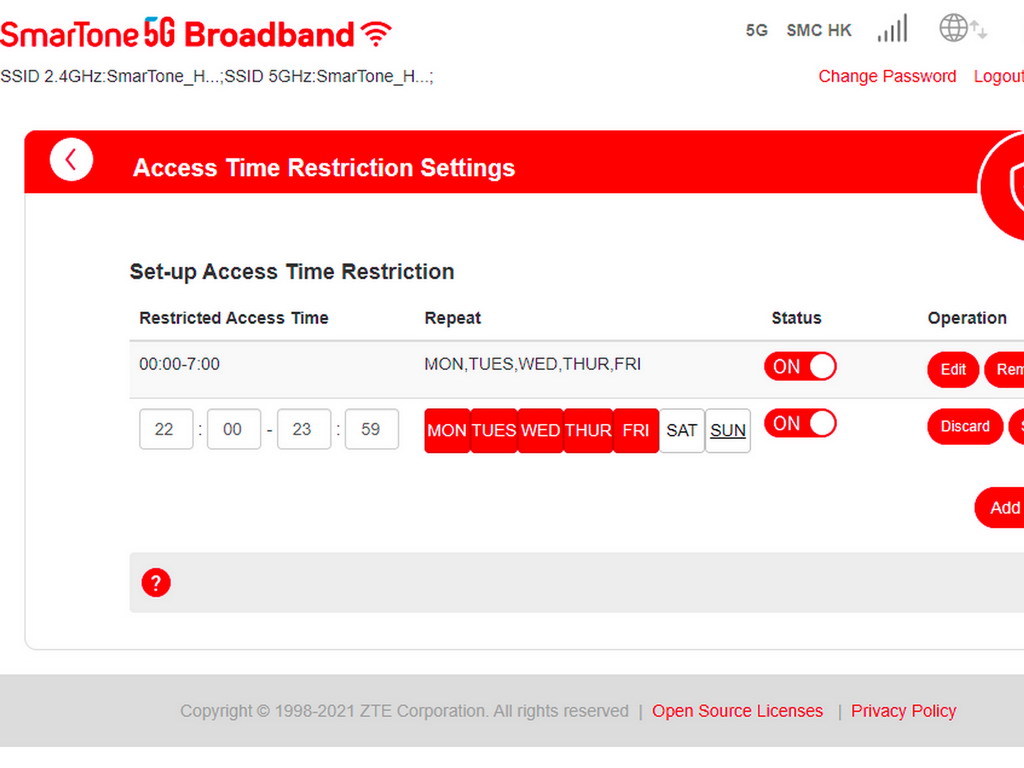Screen dimensions: 1024x768
Task: Select SAT as a repeat day
Action: click(x=681, y=430)
